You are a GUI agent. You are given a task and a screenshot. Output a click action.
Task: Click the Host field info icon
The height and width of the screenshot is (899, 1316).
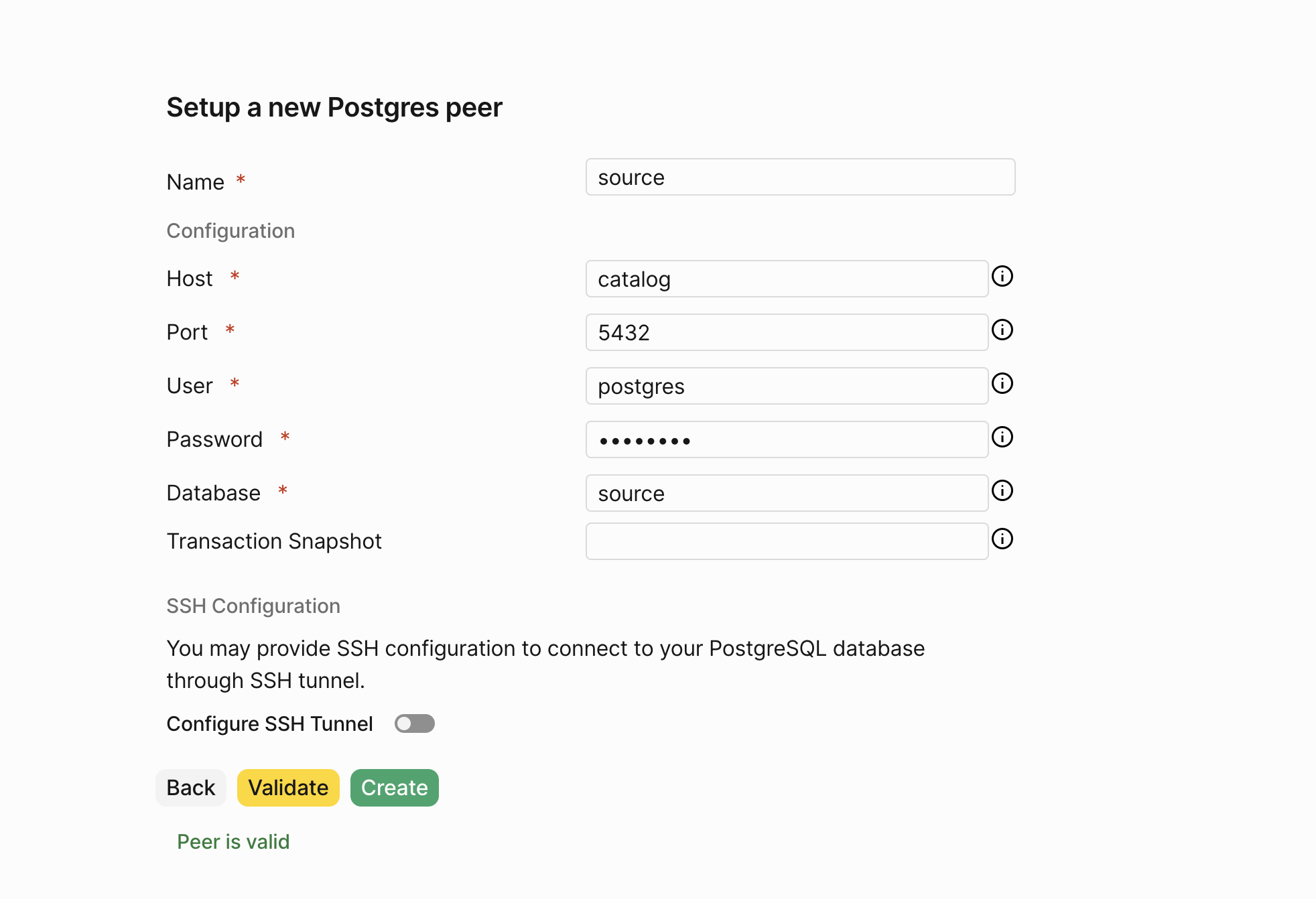click(x=1002, y=276)
